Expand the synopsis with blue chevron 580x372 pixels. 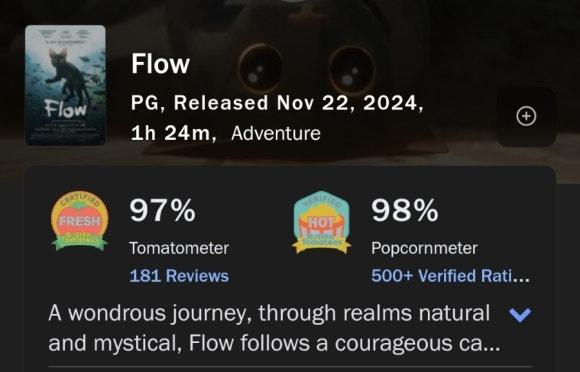click(x=520, y=314)
